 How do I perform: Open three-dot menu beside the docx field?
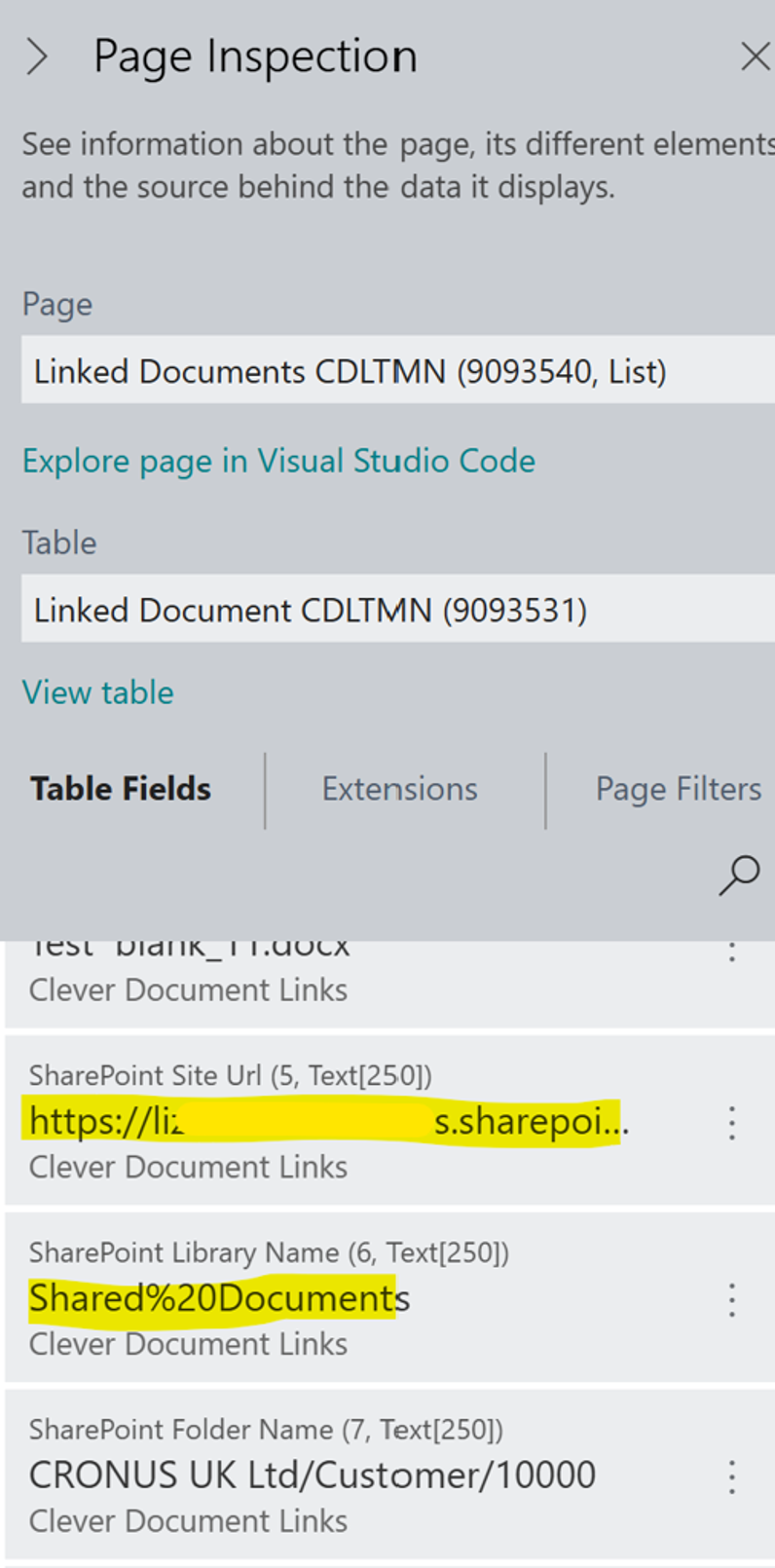pos(732,951)
